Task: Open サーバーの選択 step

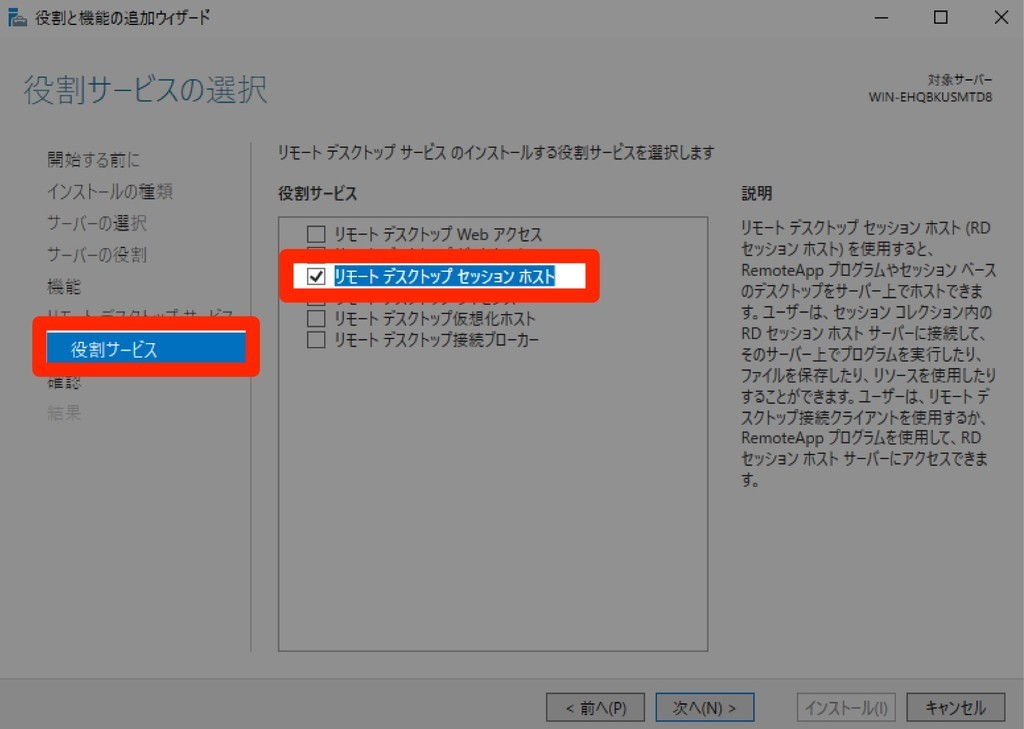Action: [97, 223]
